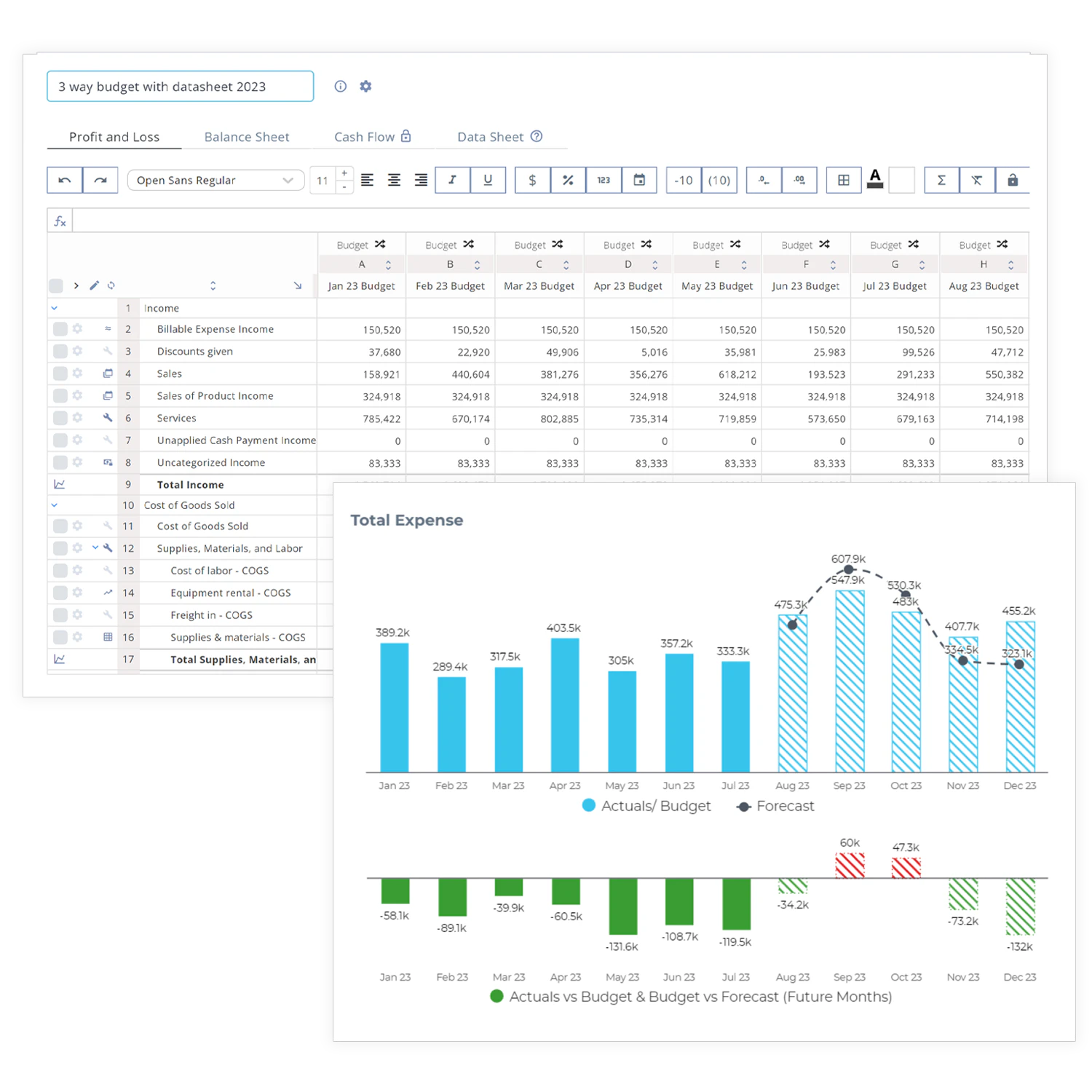This screenshot has height=1092, width=1092.
Task: Select the Billable Expense Income row checkbox
Action: (x=60, y=329)
